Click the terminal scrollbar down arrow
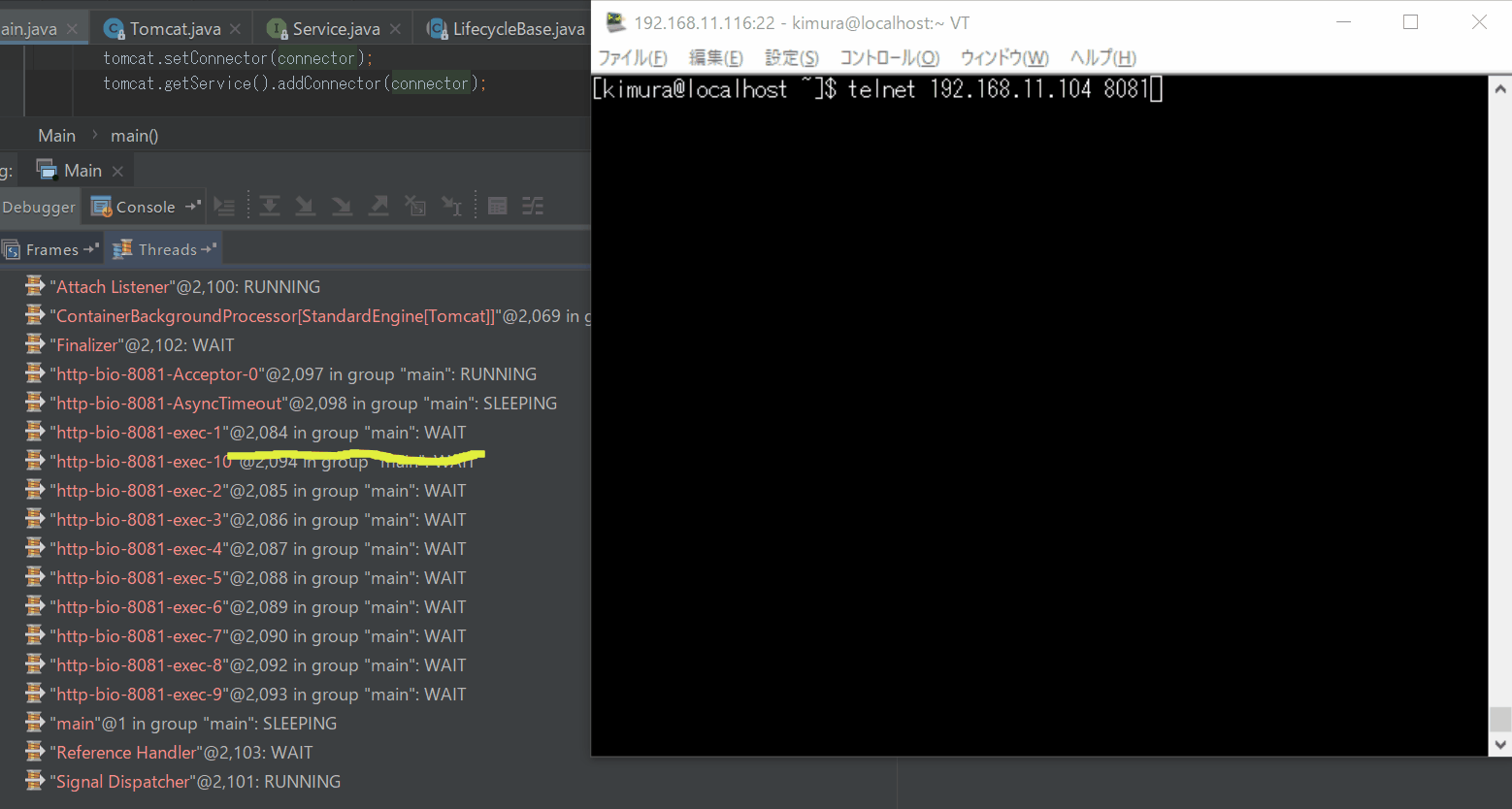1512x809 pixels. [x=1500, y=745]
